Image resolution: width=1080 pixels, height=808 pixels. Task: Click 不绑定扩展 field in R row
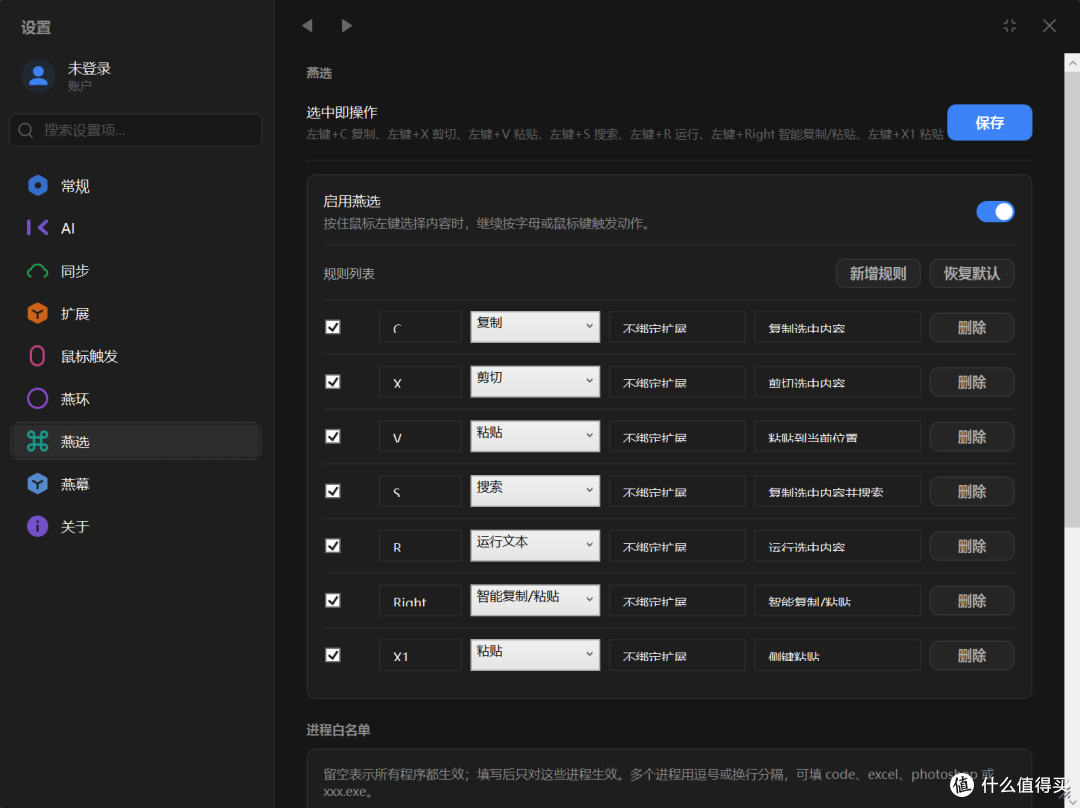point(677,546)
